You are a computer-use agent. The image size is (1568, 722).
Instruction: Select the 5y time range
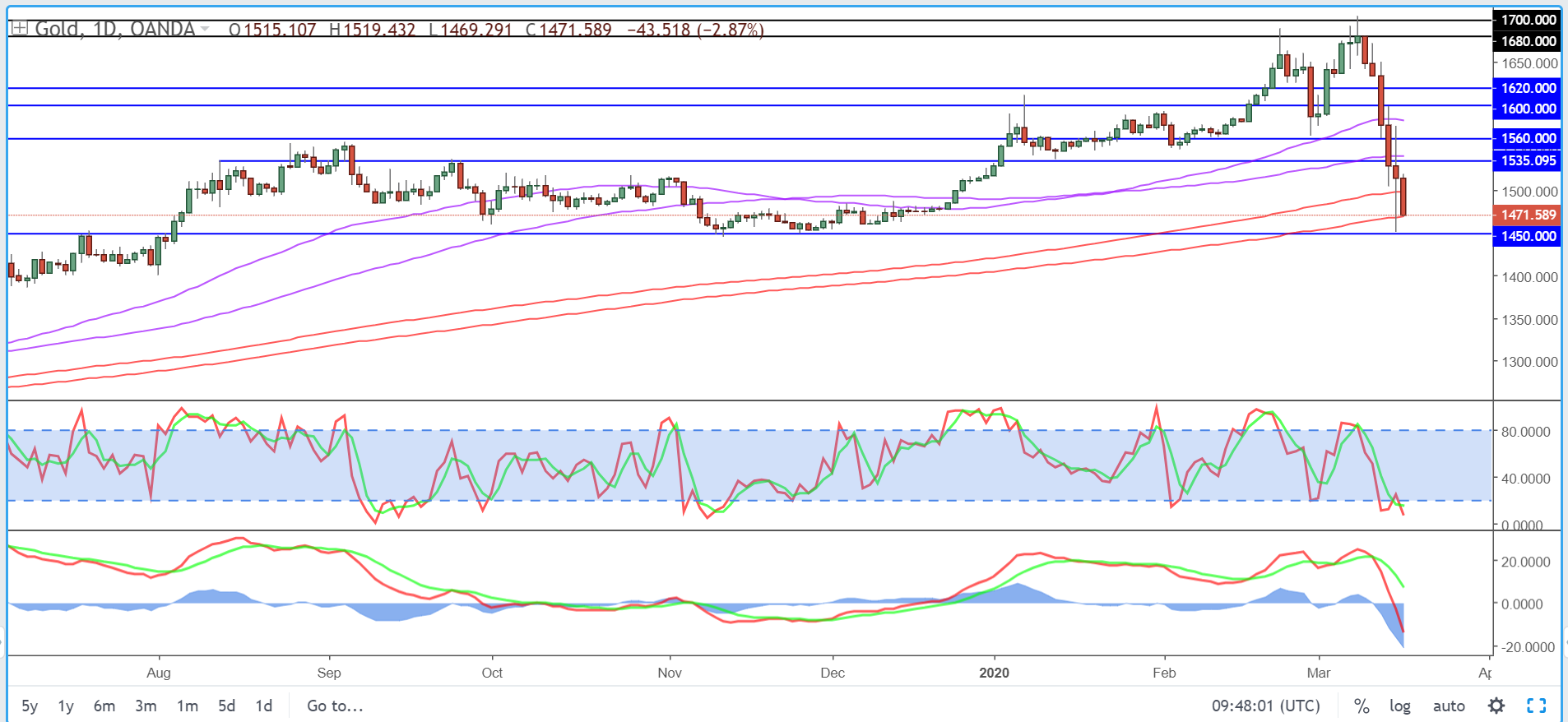(x=30, y=706)
